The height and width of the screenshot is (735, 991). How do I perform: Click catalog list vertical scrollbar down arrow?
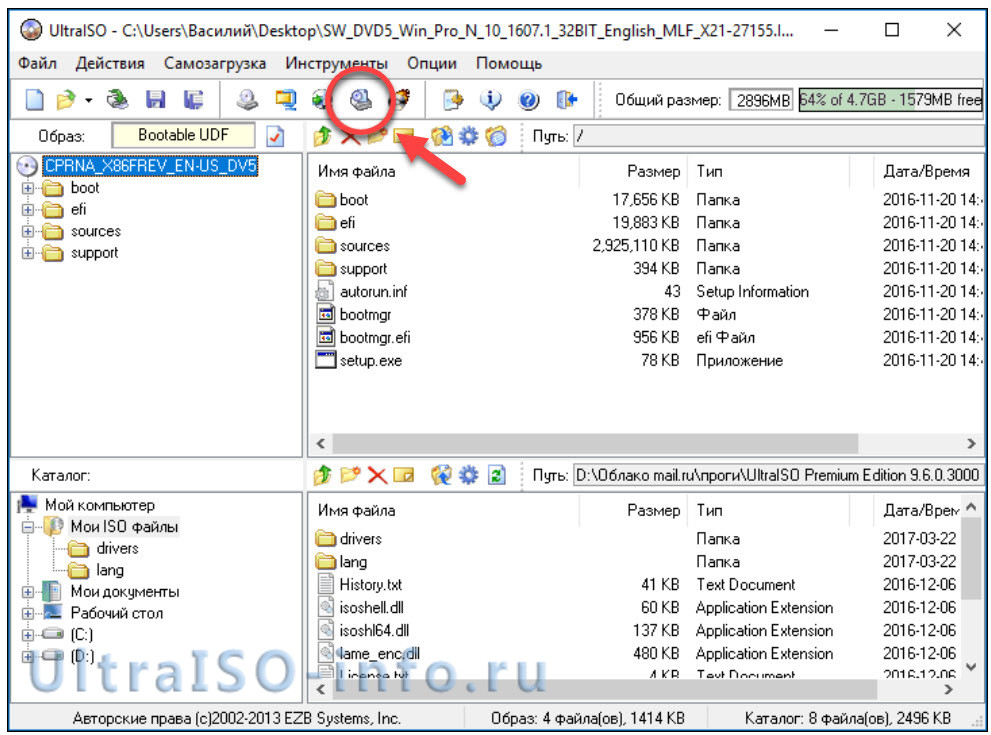[x=971, y=667]
